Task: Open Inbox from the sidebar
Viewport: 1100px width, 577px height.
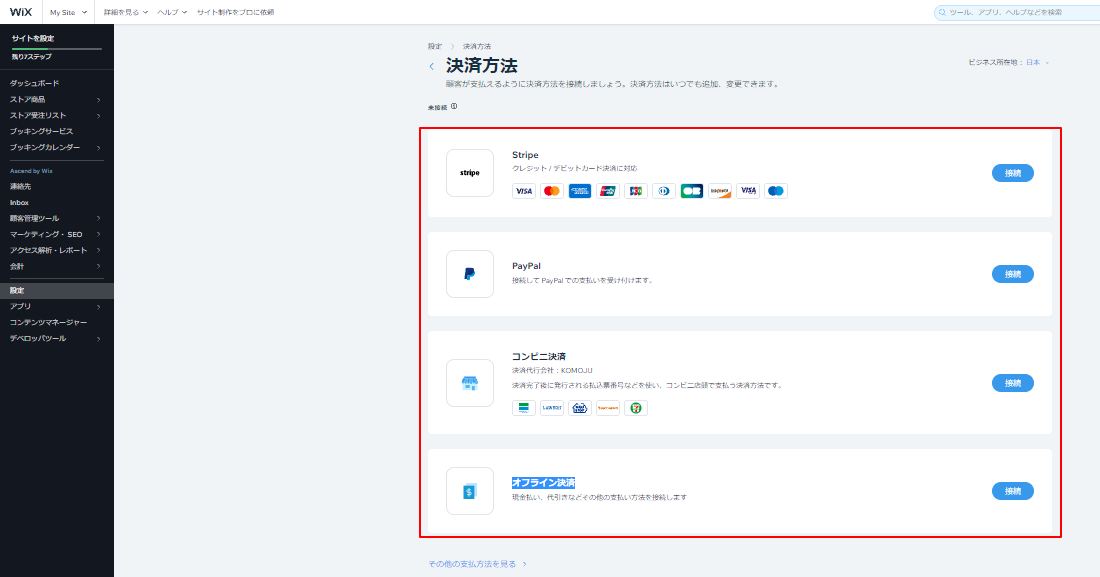Action: [20, 202]
